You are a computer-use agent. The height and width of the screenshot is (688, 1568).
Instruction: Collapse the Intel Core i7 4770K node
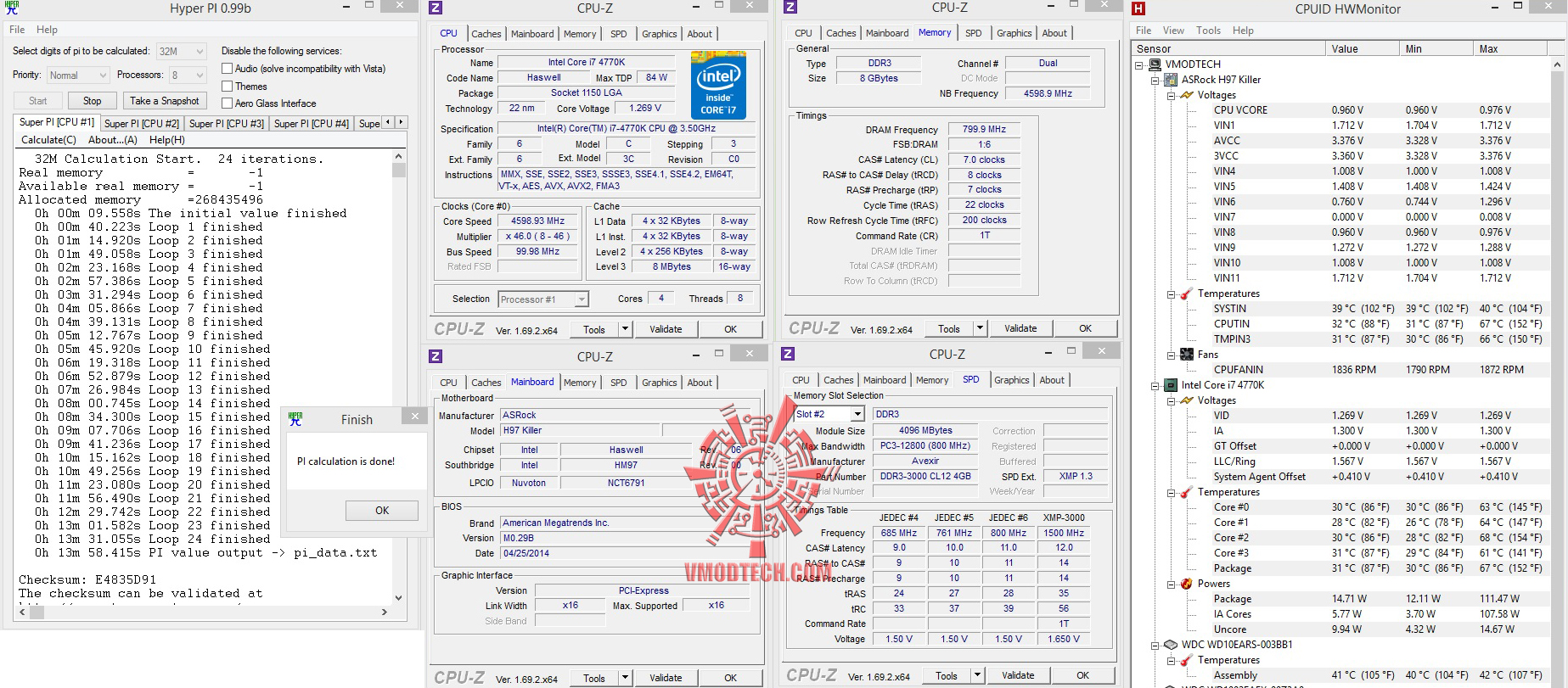(1155, 385)
